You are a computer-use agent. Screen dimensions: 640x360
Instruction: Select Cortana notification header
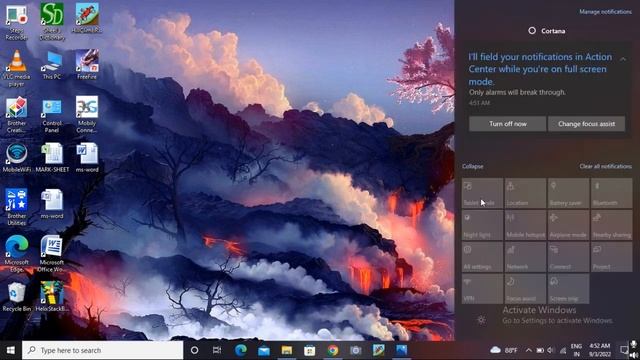tap(547, 31)
